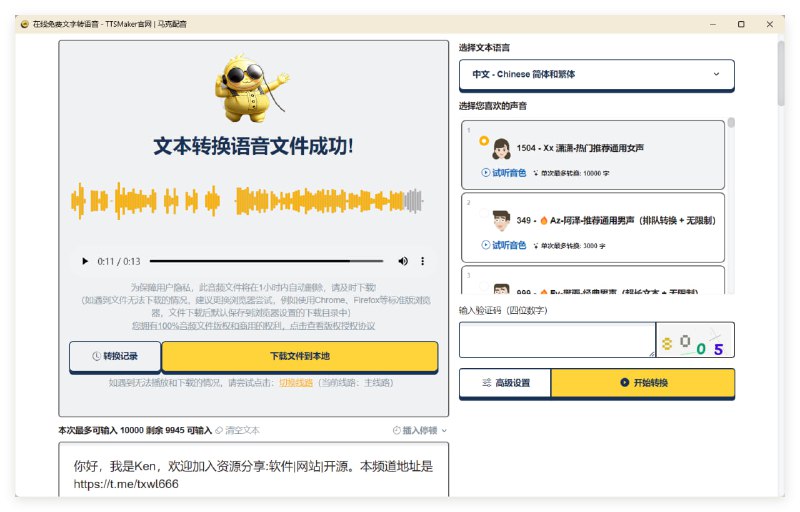Click the male avatar of voice 349
The width and height of the screenshot is (800, 512).
click(x=502, y=221)
